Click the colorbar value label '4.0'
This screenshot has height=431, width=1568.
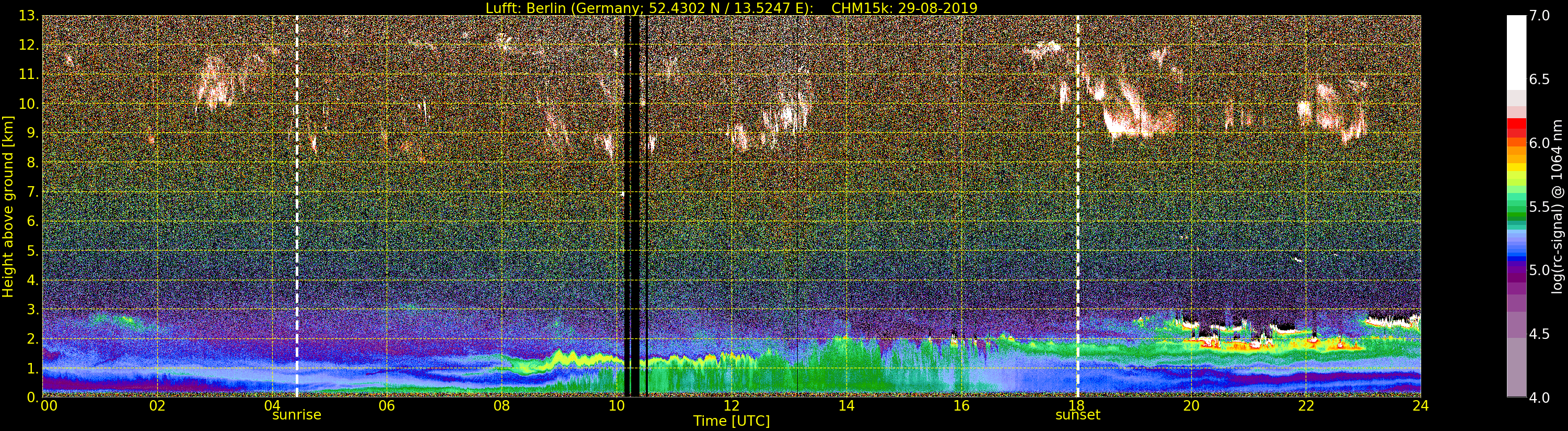(1539, 398)
